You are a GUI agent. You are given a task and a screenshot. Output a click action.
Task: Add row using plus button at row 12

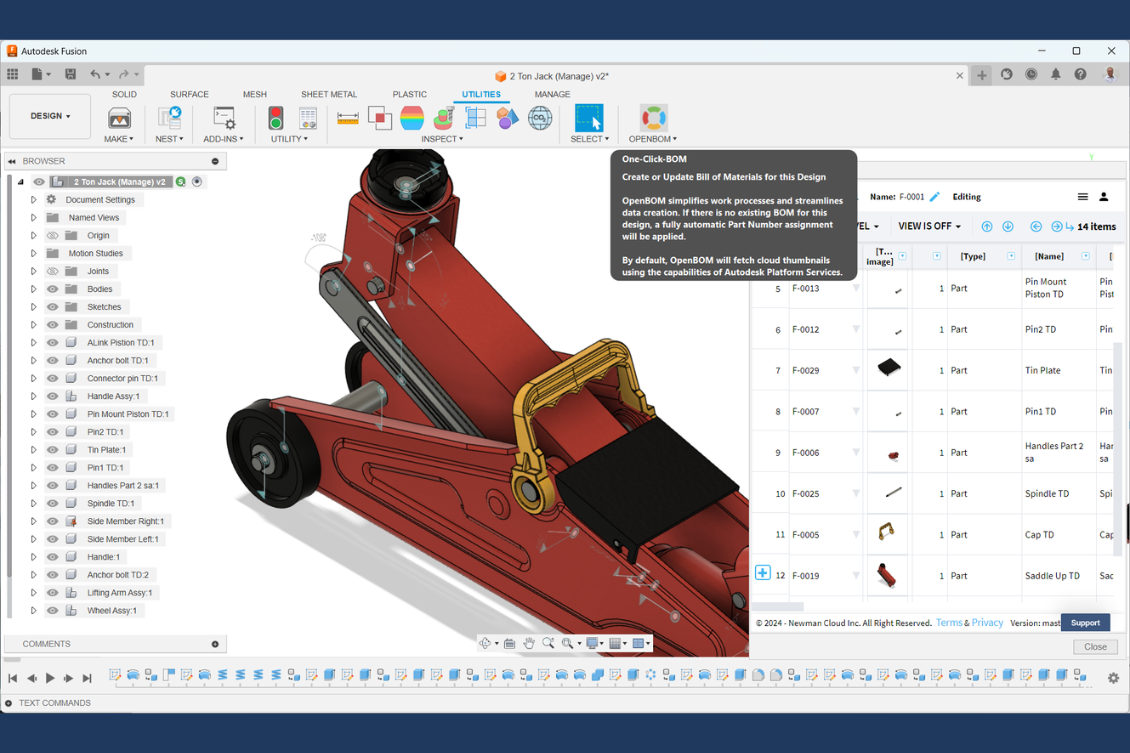[x=762, y=573]
